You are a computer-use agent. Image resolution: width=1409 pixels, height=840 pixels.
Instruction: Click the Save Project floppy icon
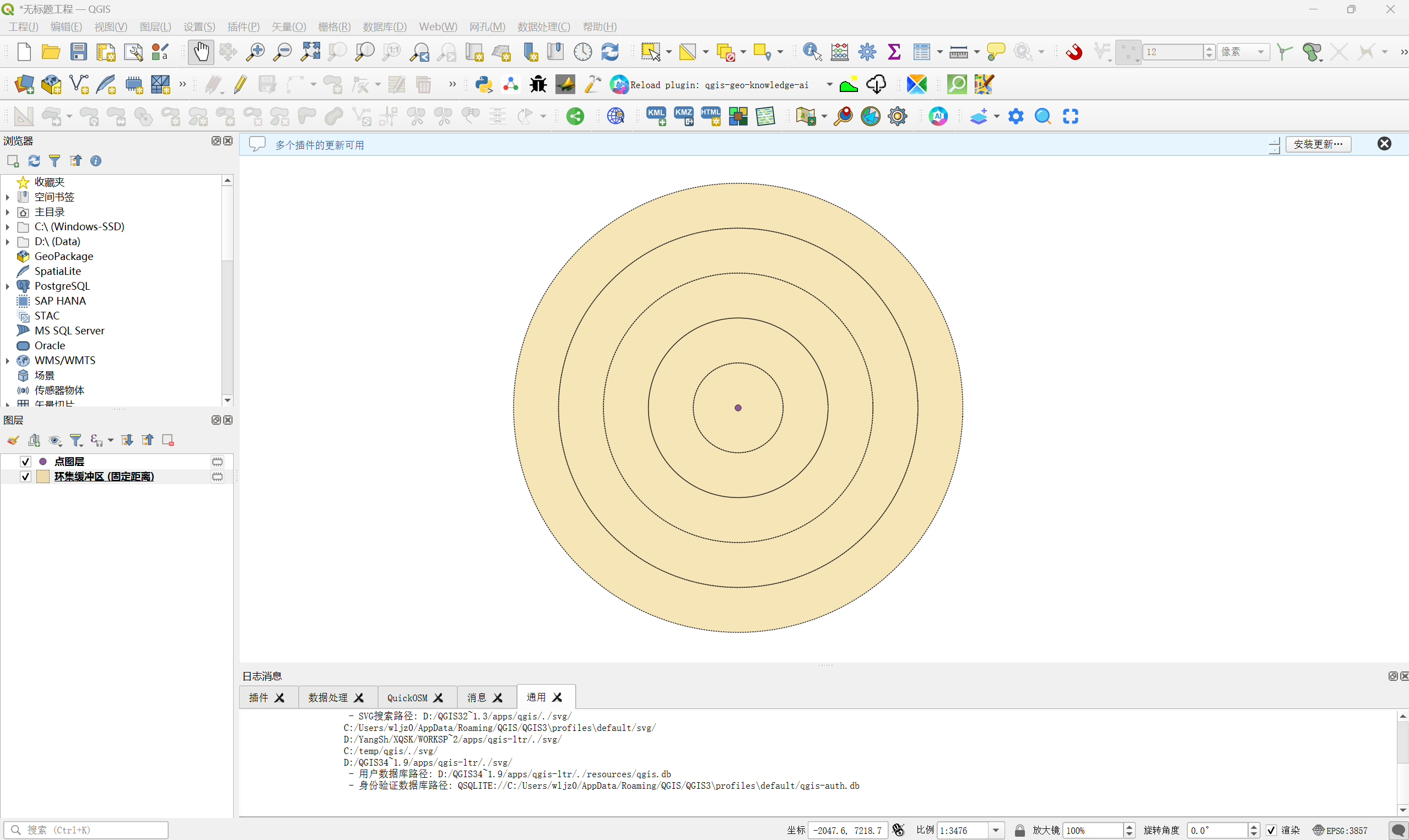[79, 52]
